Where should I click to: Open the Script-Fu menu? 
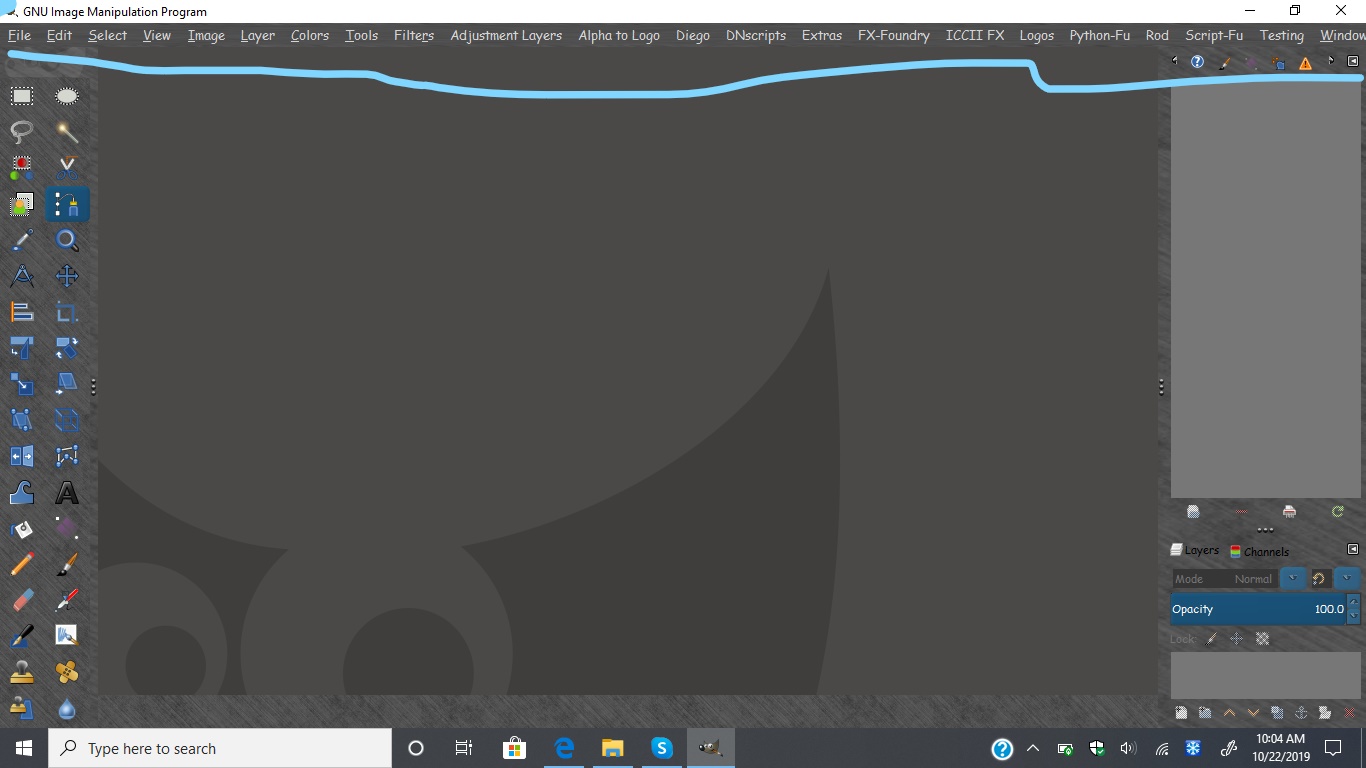pyautogui.click(x=1214, y=35)
